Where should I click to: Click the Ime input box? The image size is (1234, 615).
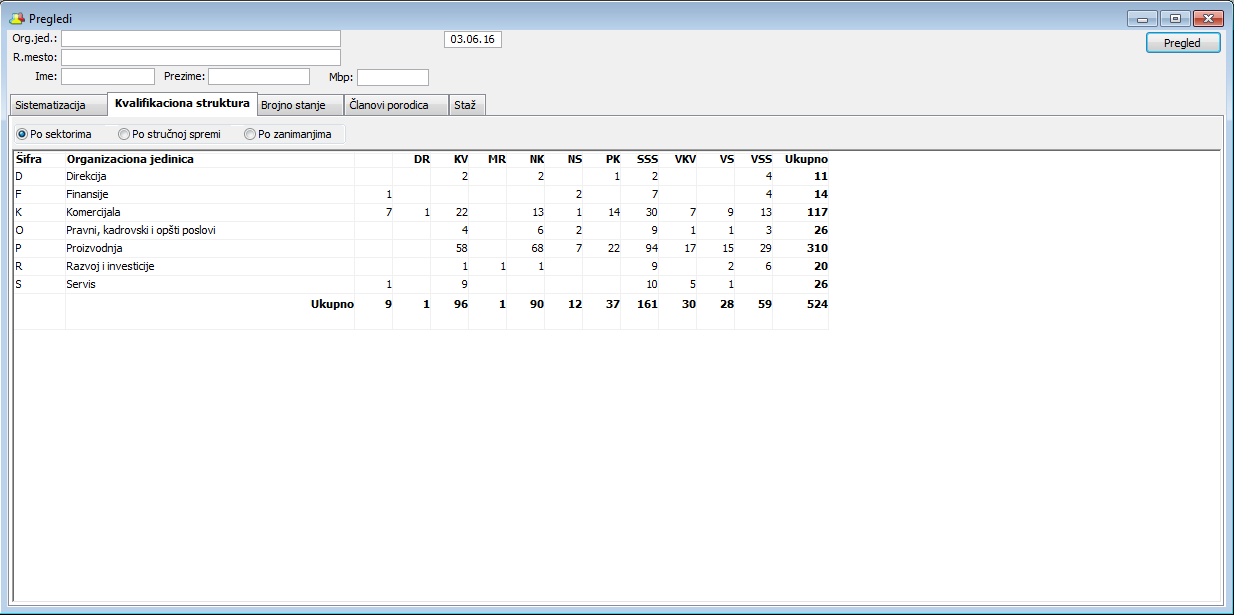coord(108,77)
